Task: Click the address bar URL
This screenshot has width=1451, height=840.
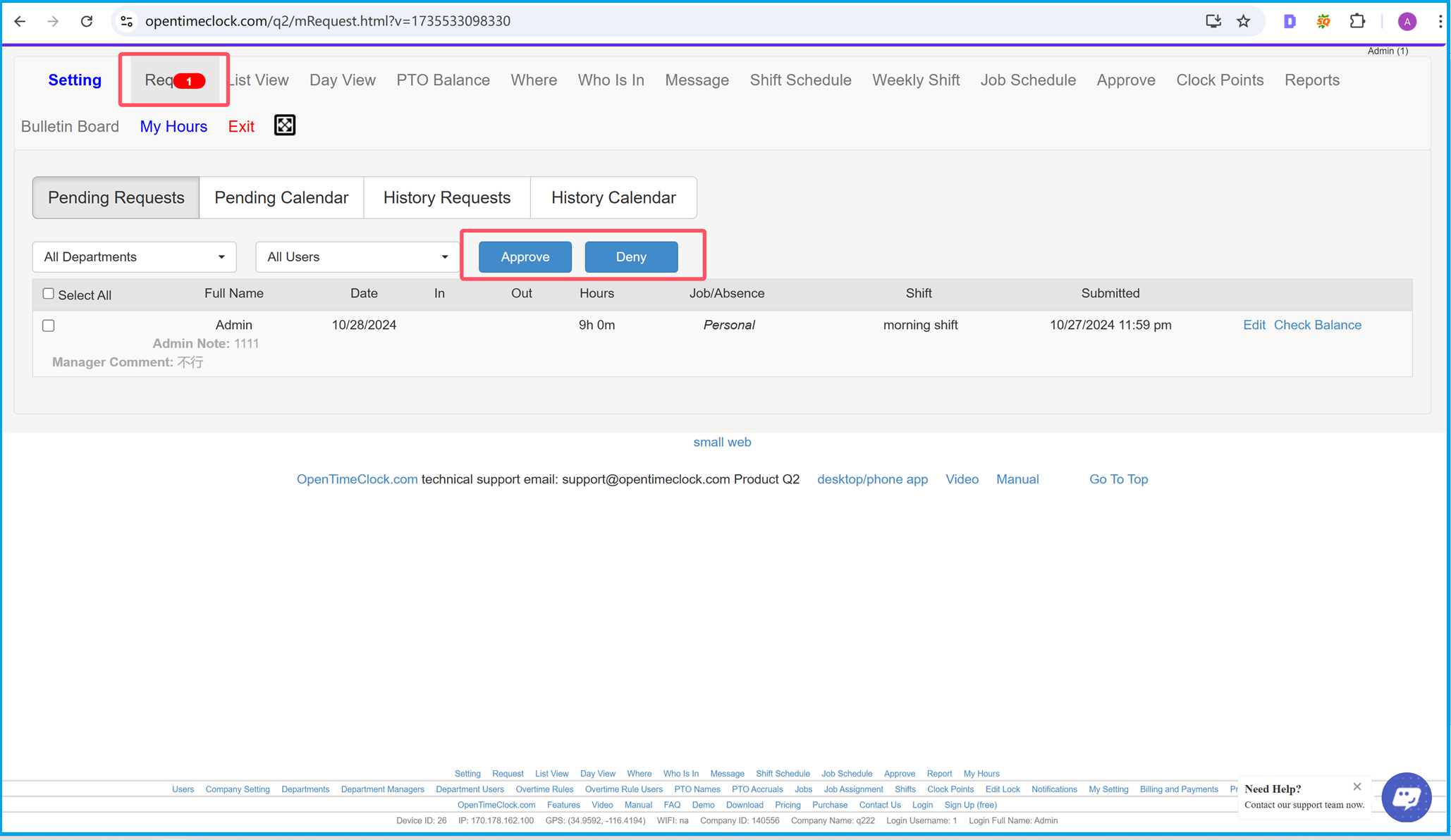Action: coord(328,21)
